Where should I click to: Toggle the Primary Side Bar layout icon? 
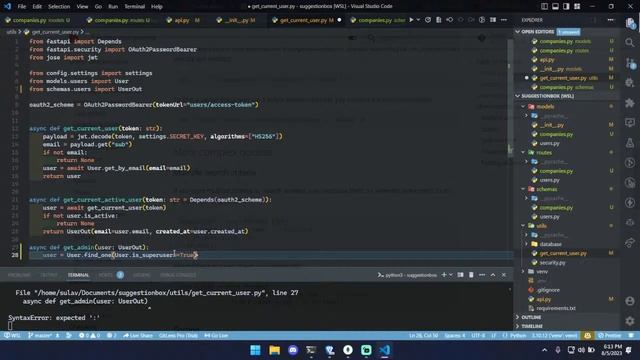click(544, 6)
